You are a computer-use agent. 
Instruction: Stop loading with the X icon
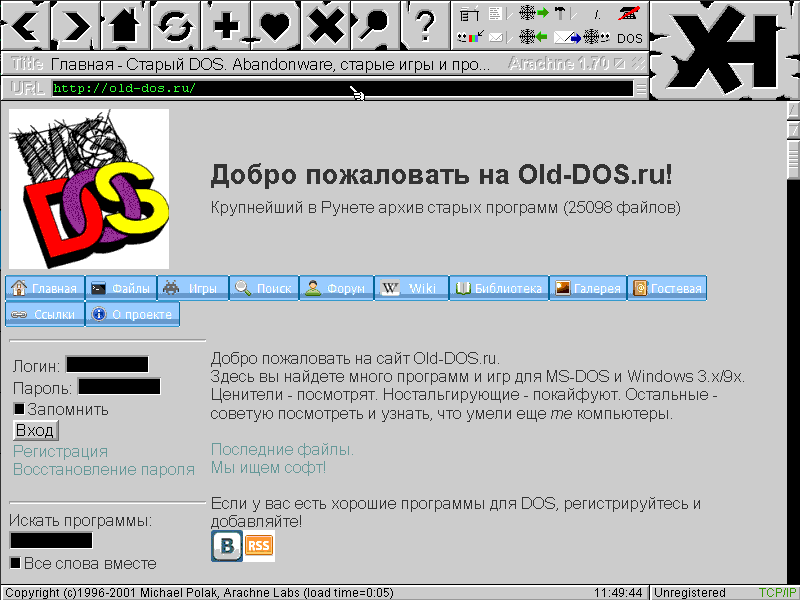pos(325,25)
